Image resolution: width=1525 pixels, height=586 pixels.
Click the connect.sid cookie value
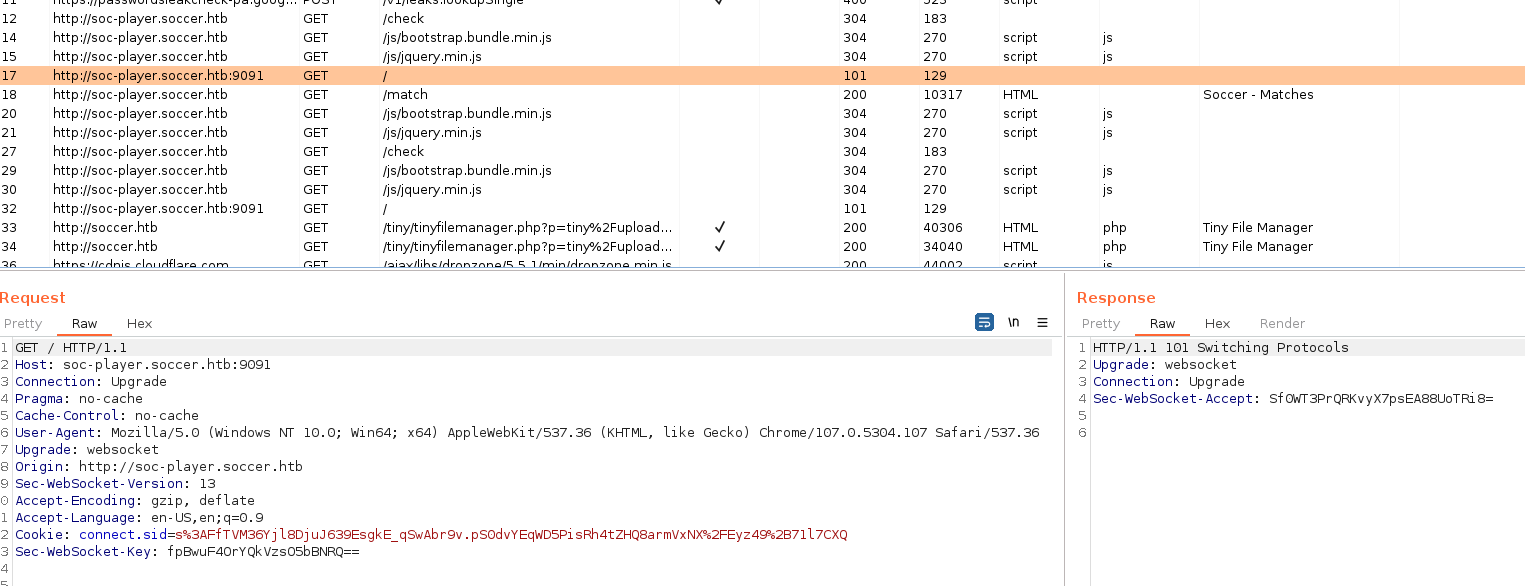coord(510,535)
